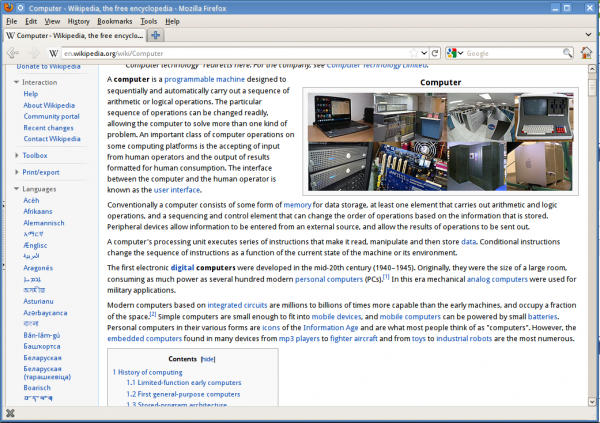Go to the Home page icon
This screenshot has width=600, height=423.
[x=586, y=53]
